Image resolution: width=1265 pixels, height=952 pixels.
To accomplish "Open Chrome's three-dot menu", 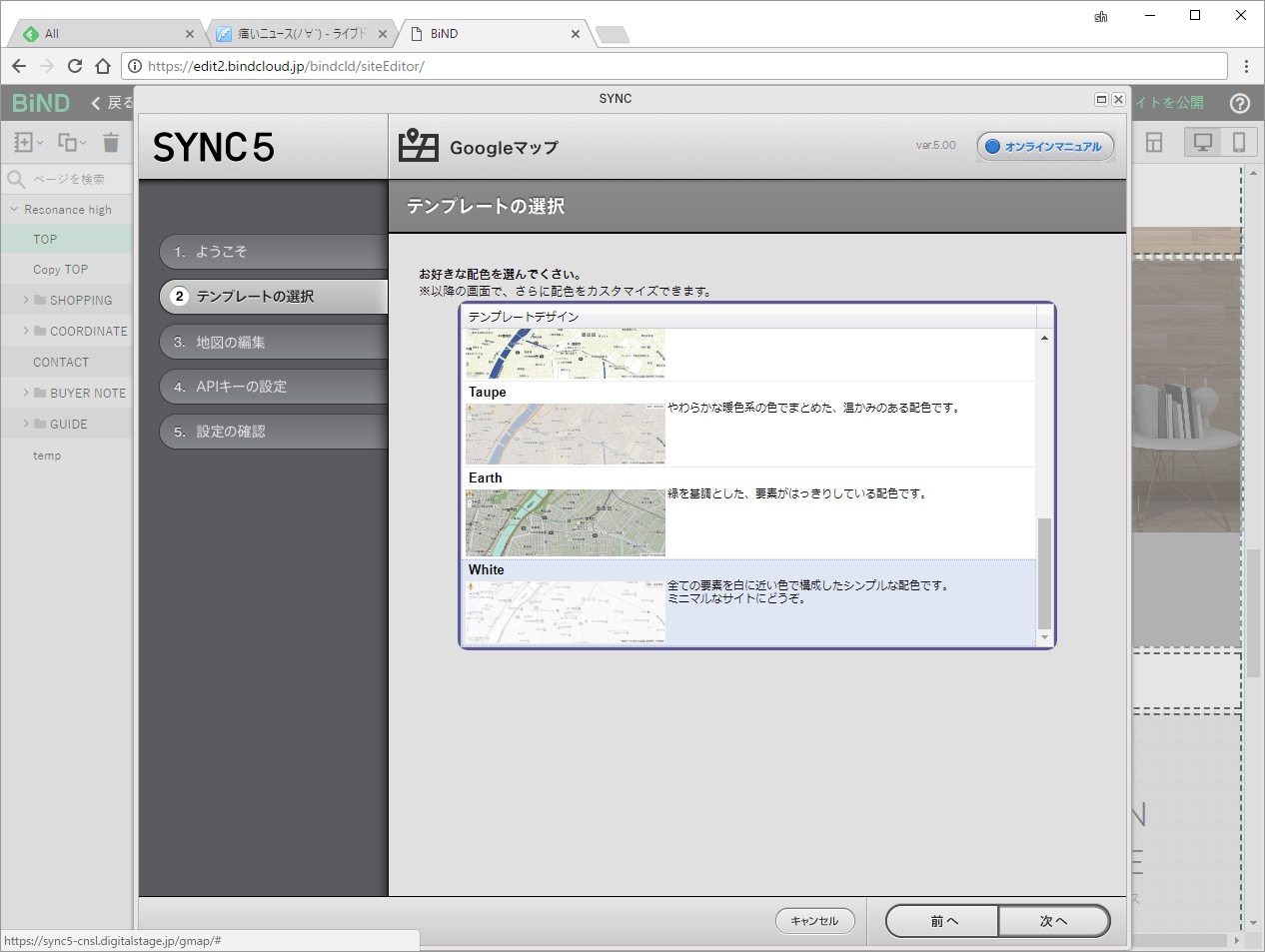I will tap(1246, 66).
